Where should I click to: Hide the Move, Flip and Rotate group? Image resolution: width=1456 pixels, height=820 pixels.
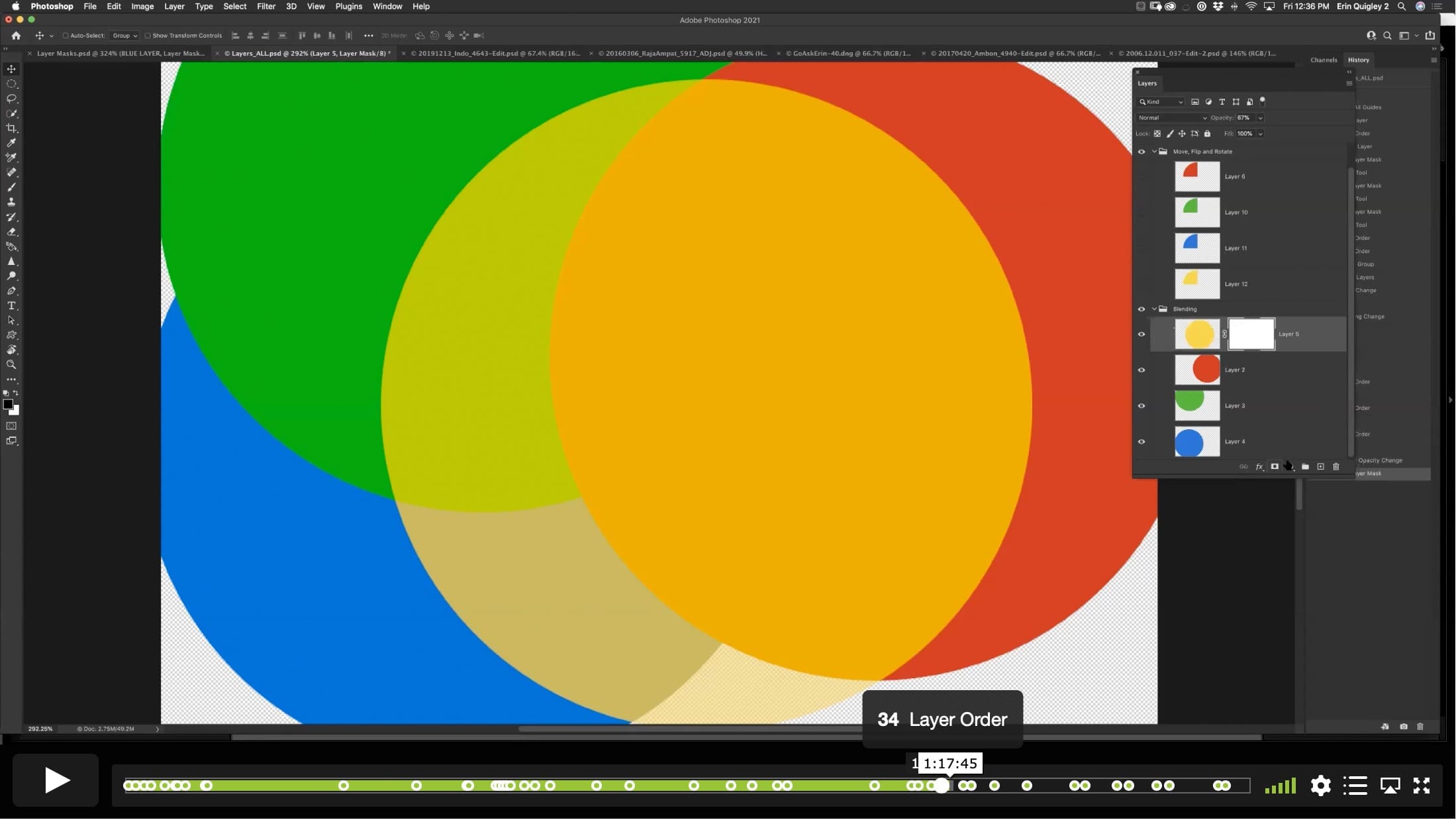(x=1141, y=152)
